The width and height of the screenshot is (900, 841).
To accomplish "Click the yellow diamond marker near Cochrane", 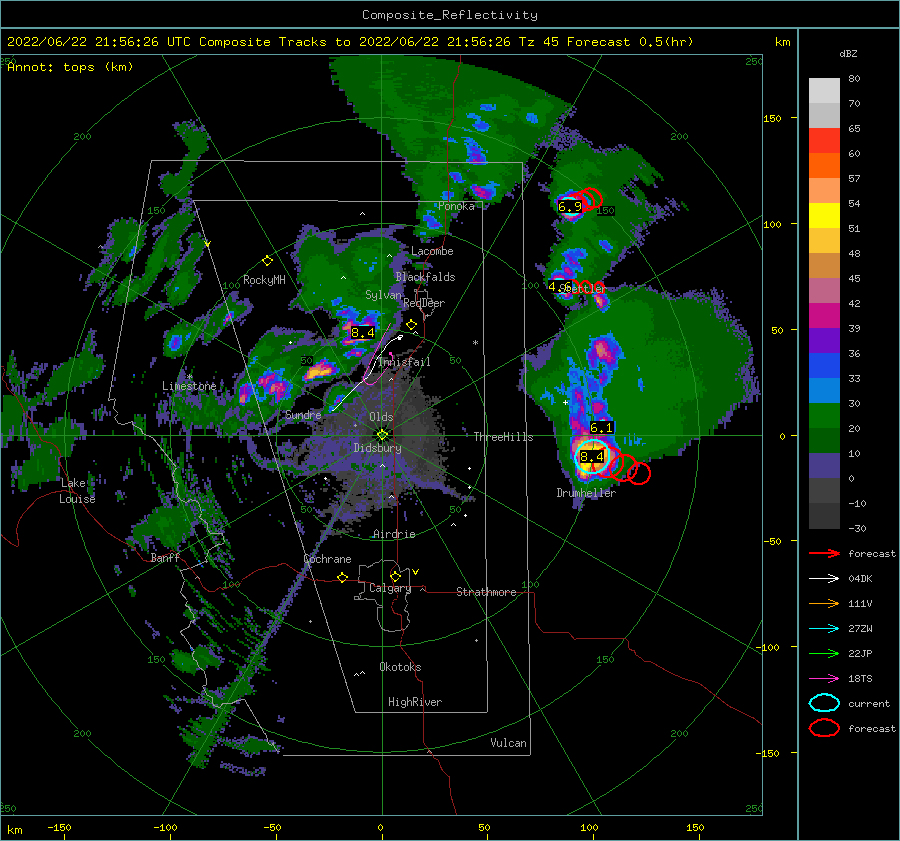I will 343,578.
